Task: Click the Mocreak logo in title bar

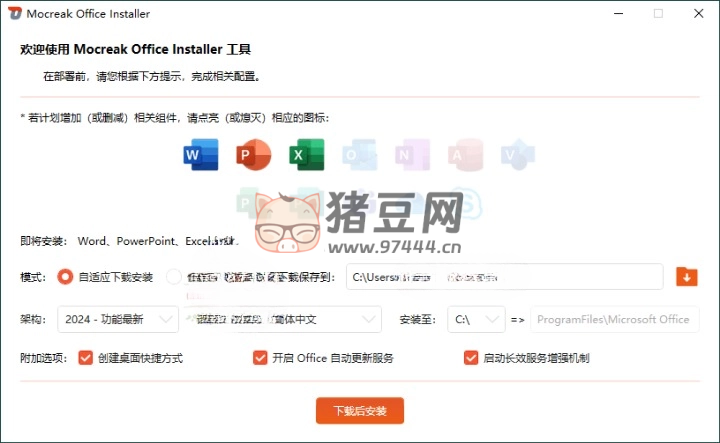Action: tap(15, 13)
